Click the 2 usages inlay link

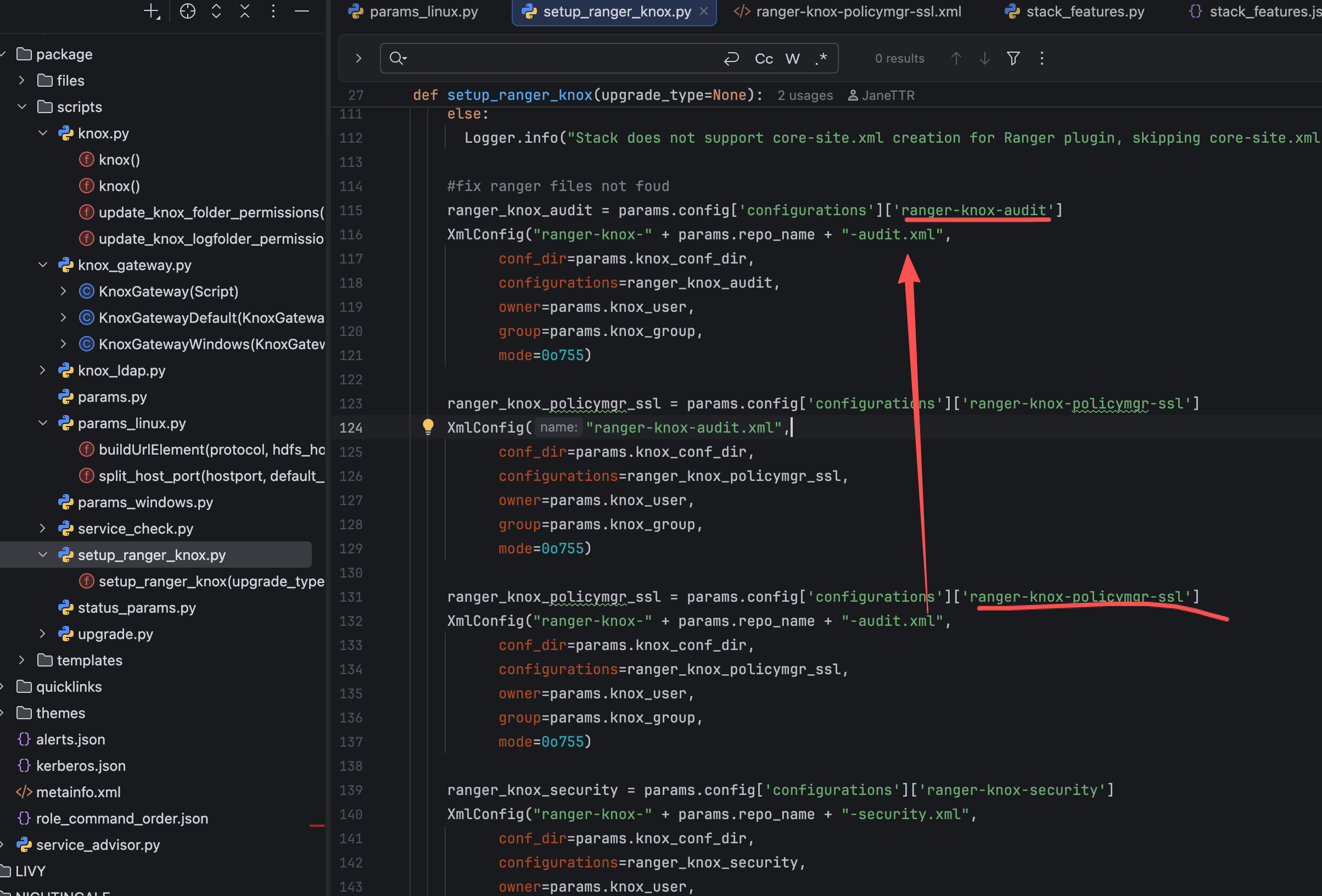[804, 96]
